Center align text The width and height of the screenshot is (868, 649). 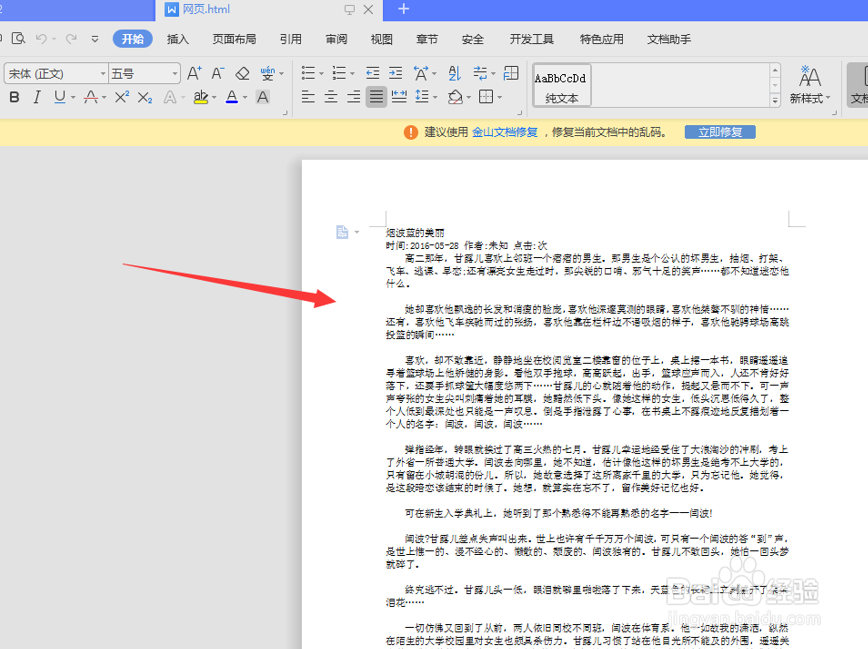pos(331,97)
